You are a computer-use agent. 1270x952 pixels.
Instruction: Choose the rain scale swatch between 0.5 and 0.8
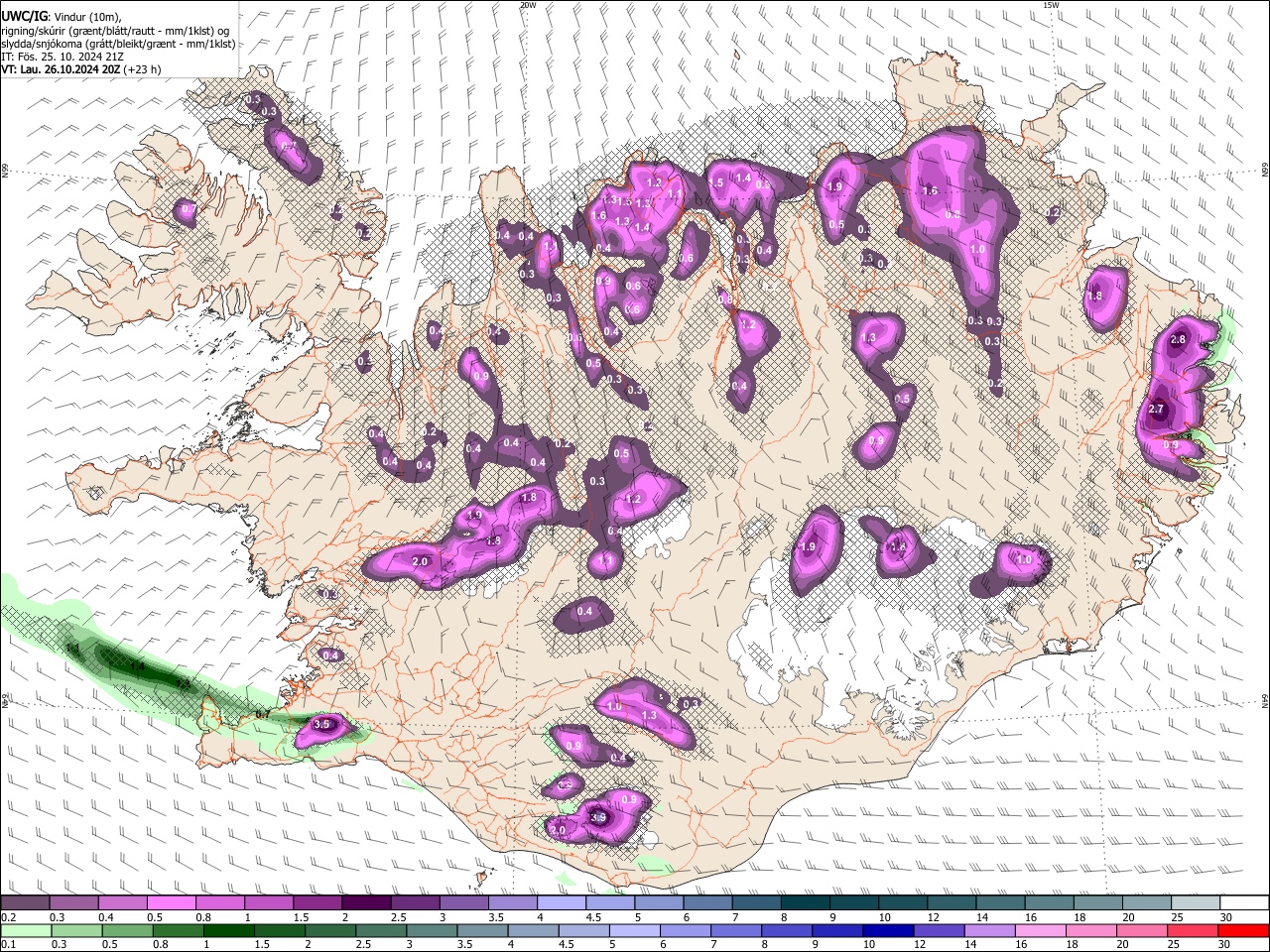(127, 930)
